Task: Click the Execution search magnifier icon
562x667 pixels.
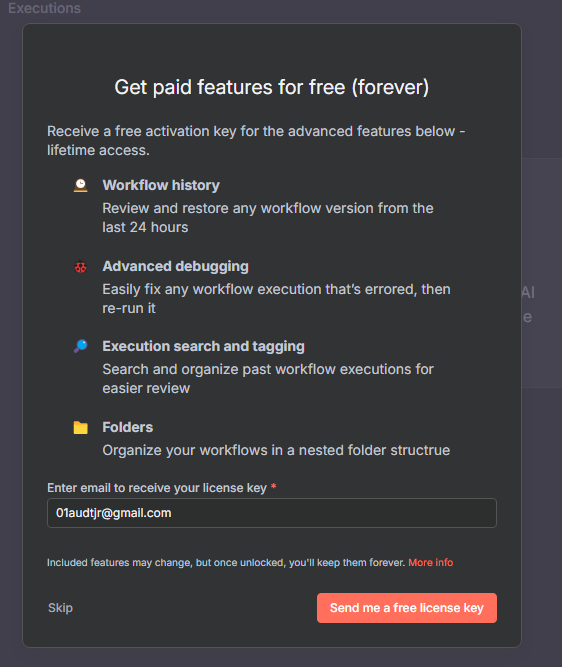Action: 80,346
